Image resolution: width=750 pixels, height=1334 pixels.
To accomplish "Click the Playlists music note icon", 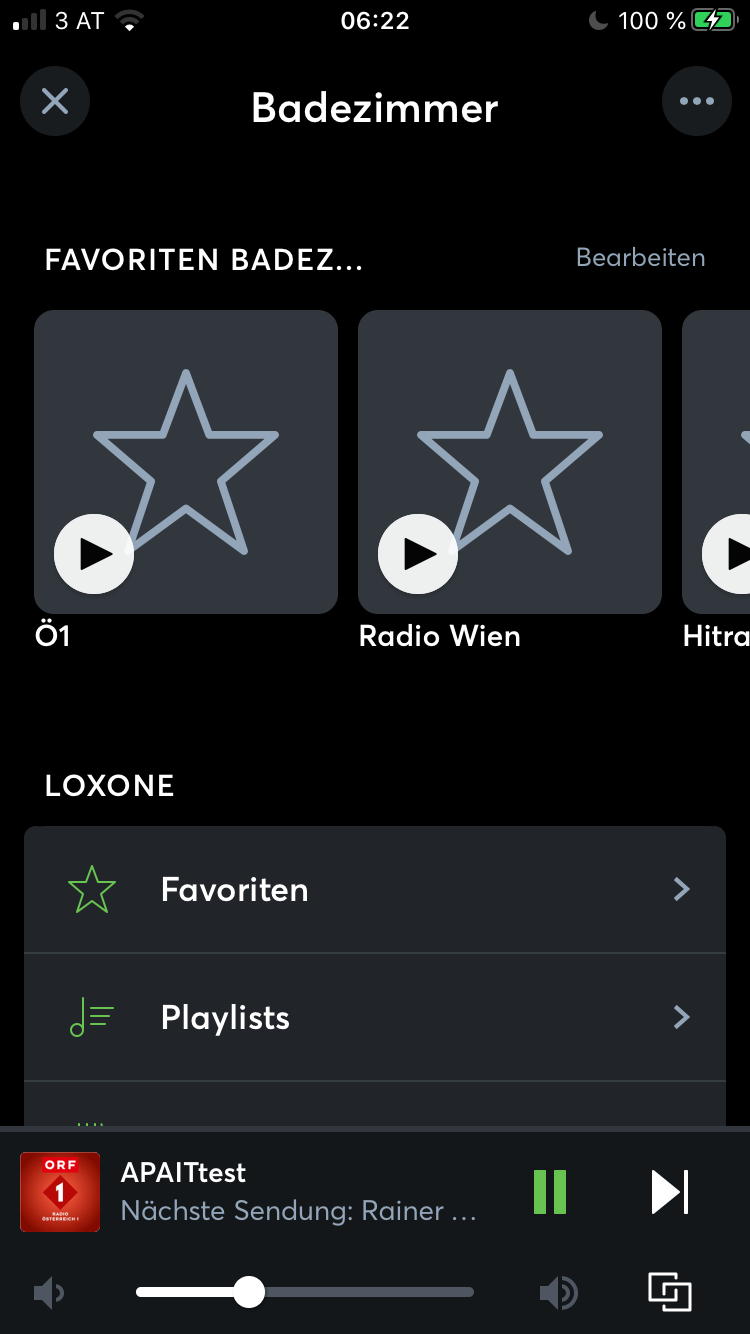I will (92, 1017).
